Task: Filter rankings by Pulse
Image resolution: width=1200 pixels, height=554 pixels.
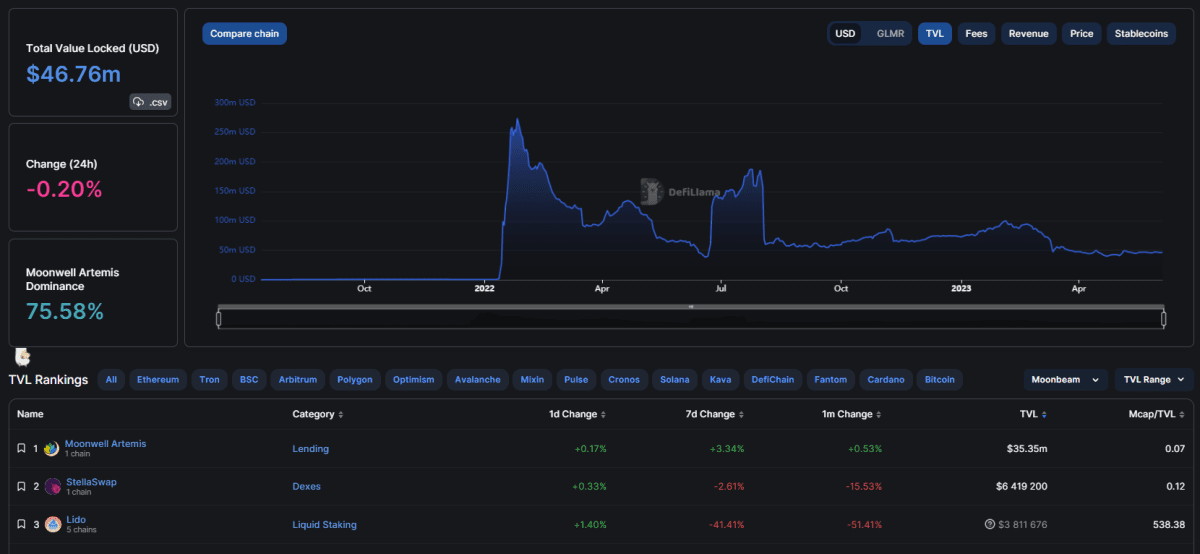Action: pyautogui.click(x=577, y=380)
